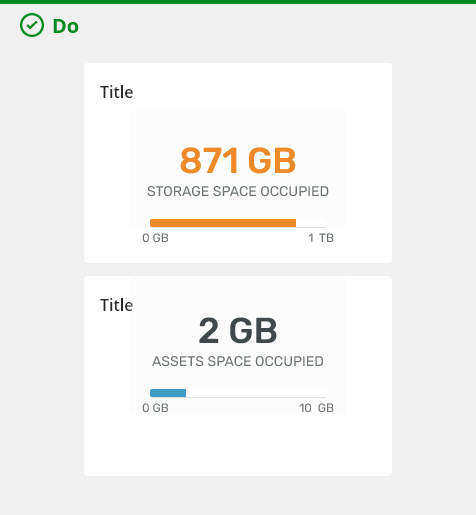Click the storage card's white background
476x515 pixels.
[x=368, y=163]
